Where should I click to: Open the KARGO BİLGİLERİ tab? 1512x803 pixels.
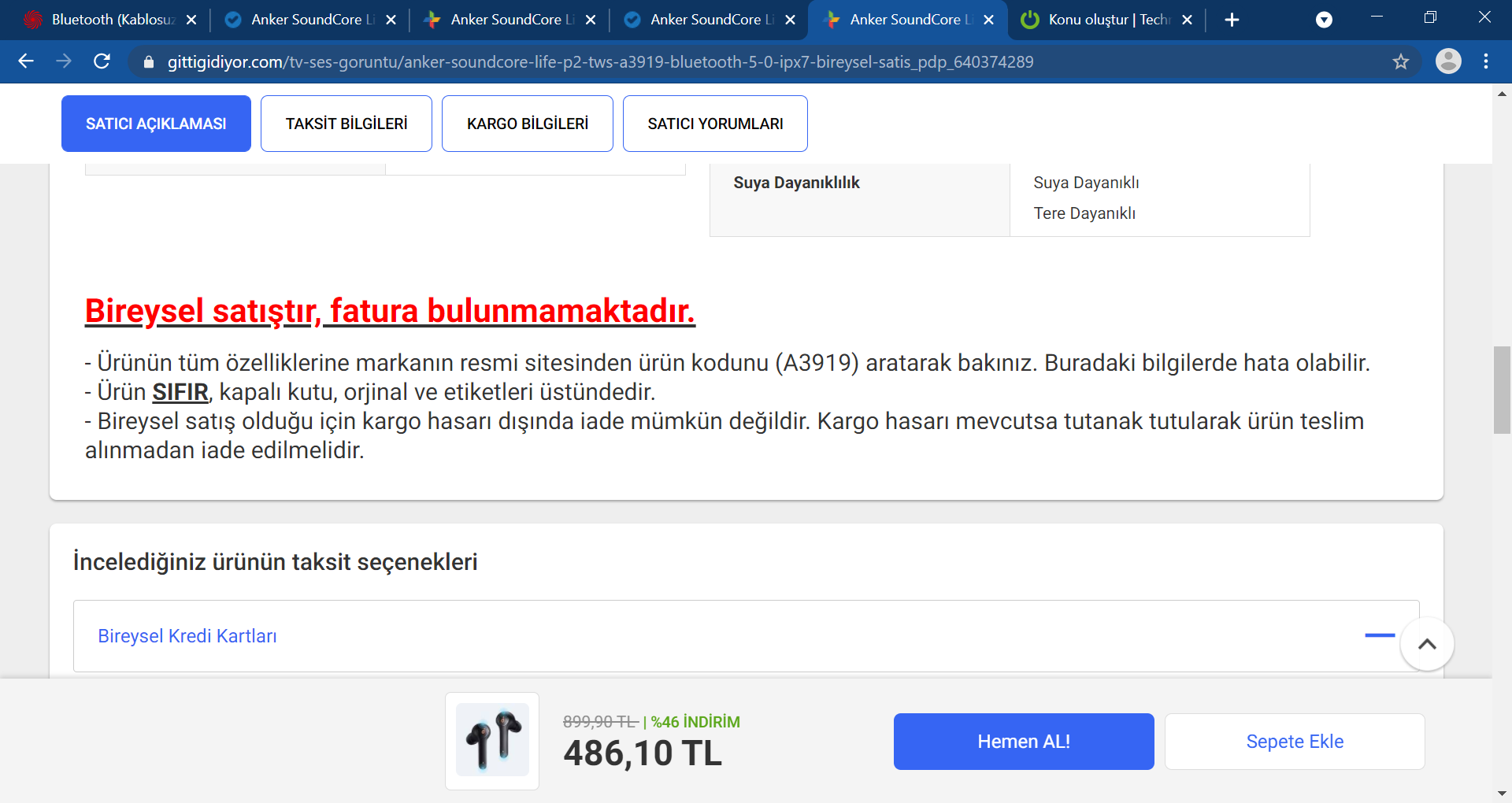pyautogui.click(x=528, y=124)
